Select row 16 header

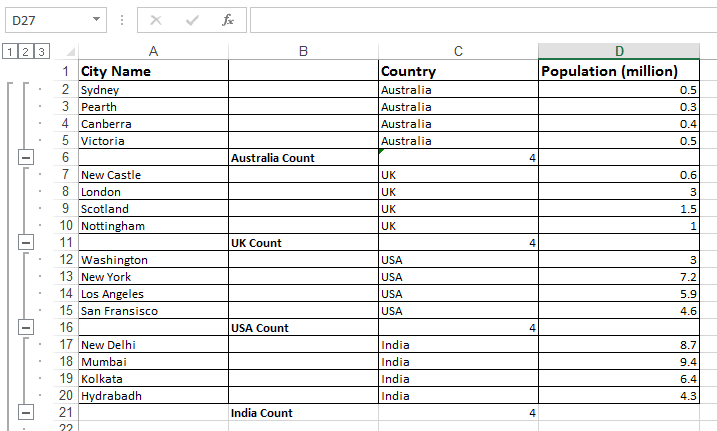coord(66,328)
